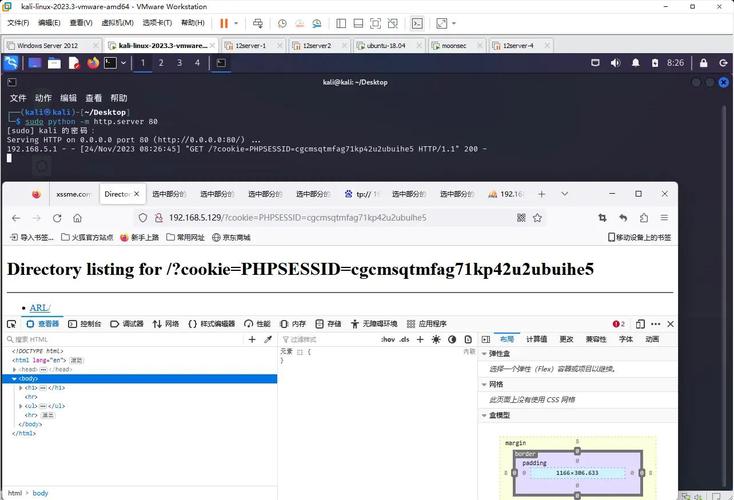Screen dimensions: 734x500
Task: Toggle the .cls class panel
Action: click(404, 340)
